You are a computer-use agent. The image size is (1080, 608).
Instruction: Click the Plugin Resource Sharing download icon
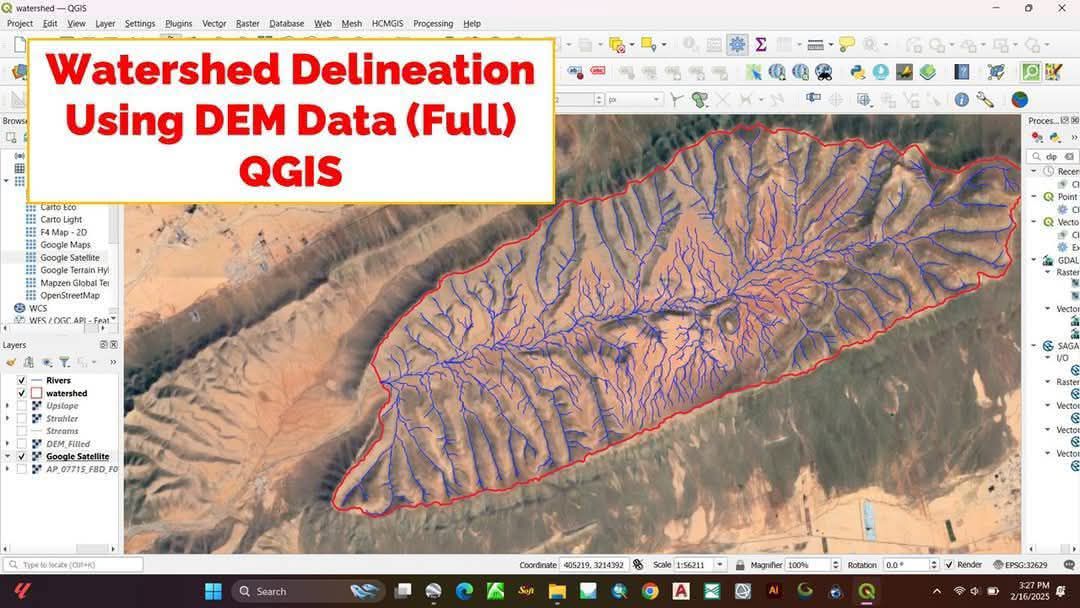880,72
